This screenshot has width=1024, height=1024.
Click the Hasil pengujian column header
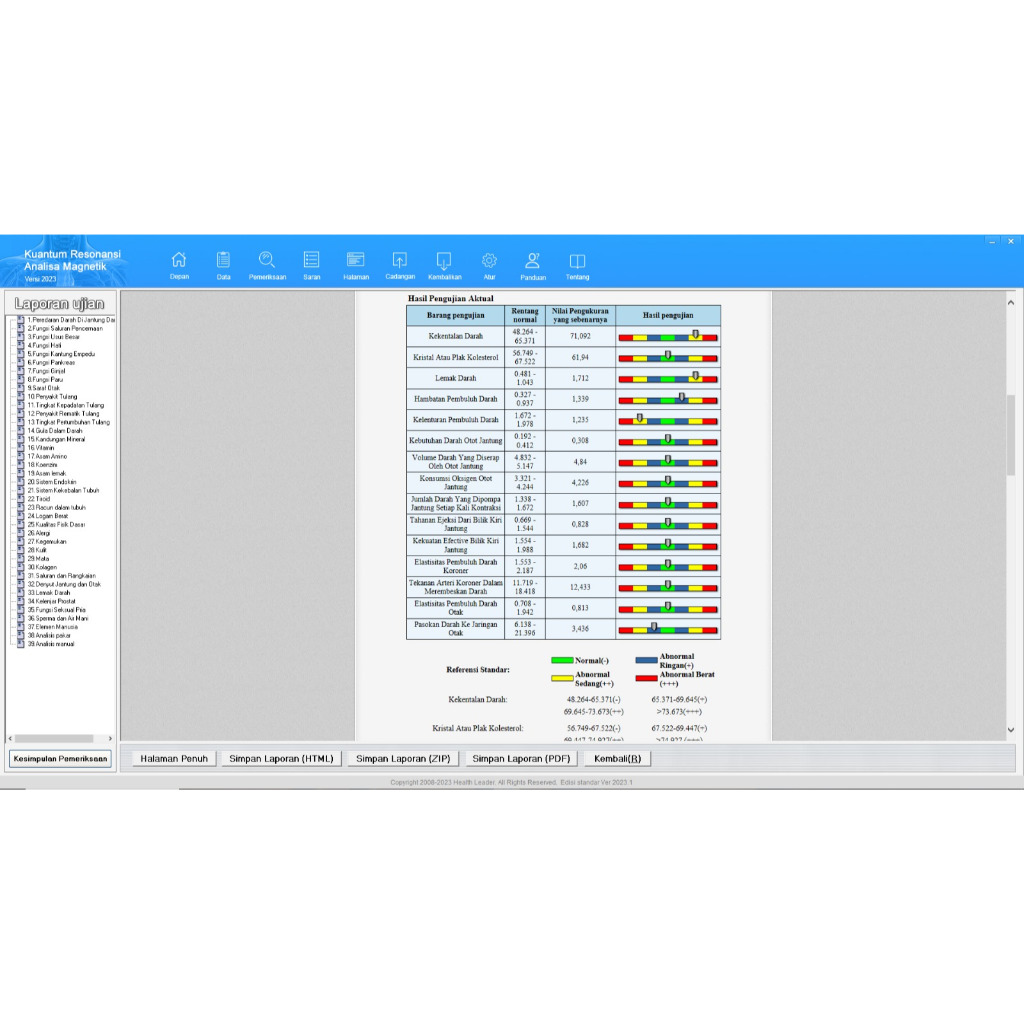668,315
